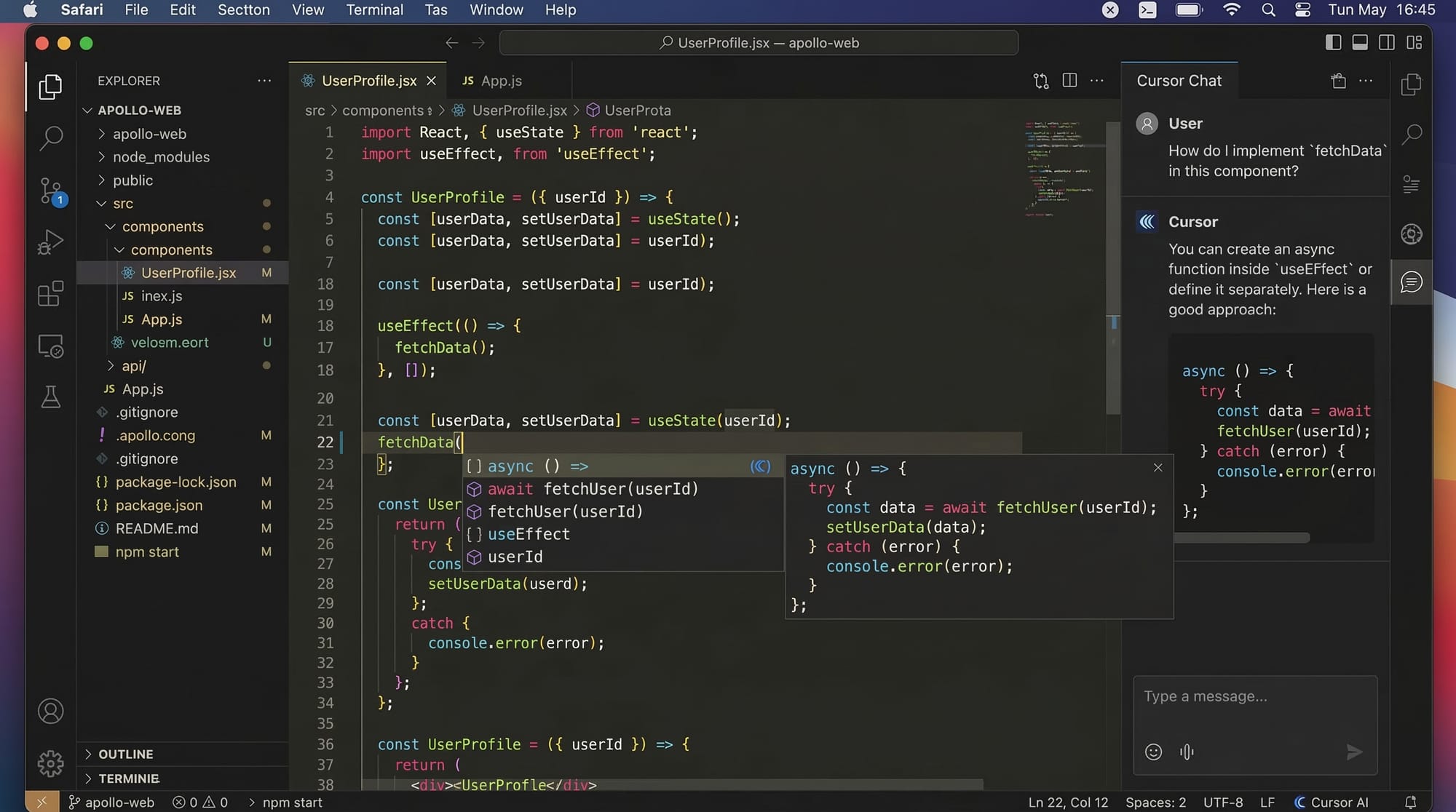Collapse the src folder
Viewport: 1456px width, 812px height.
(x=122, y=204)
